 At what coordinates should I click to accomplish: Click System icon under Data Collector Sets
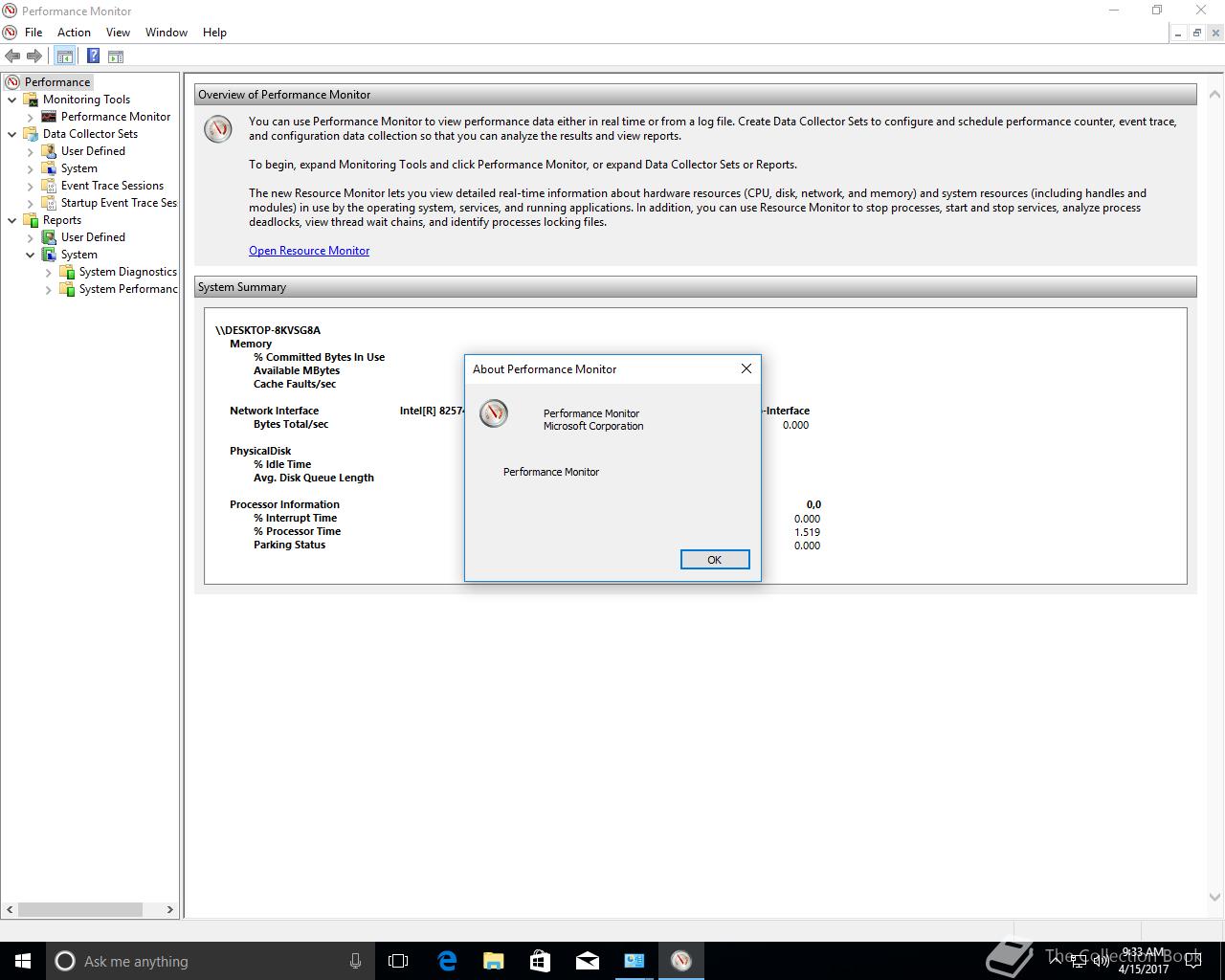coord(49,168)
